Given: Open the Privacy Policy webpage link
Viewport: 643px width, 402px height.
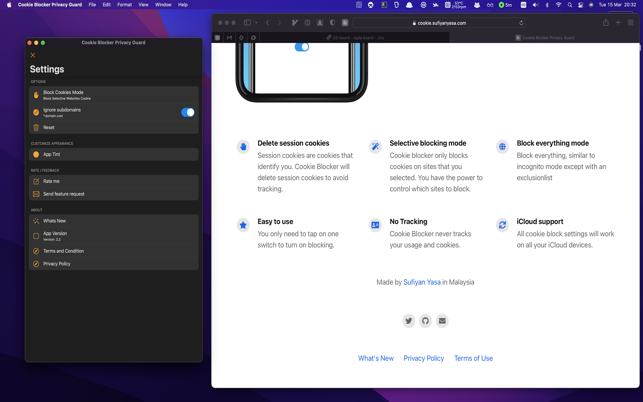Looking at the screenshot, I should [424, 359].
